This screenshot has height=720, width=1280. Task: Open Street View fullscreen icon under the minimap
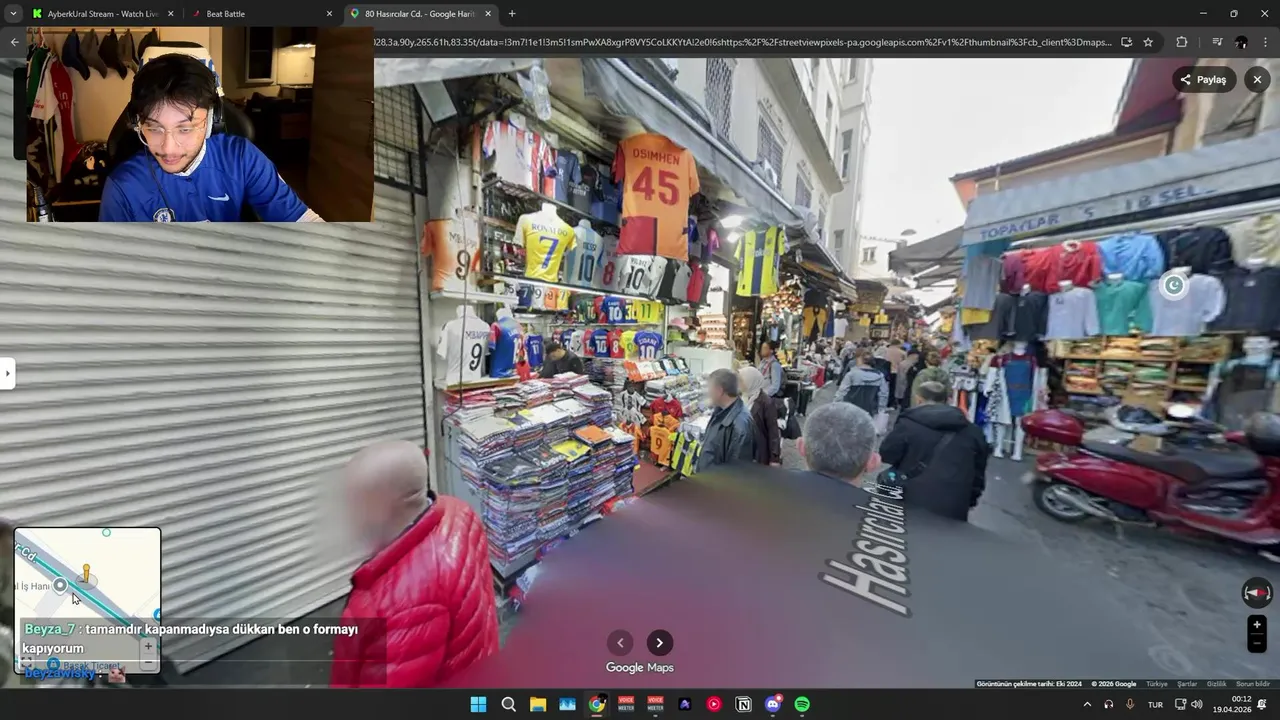point(26,663)
